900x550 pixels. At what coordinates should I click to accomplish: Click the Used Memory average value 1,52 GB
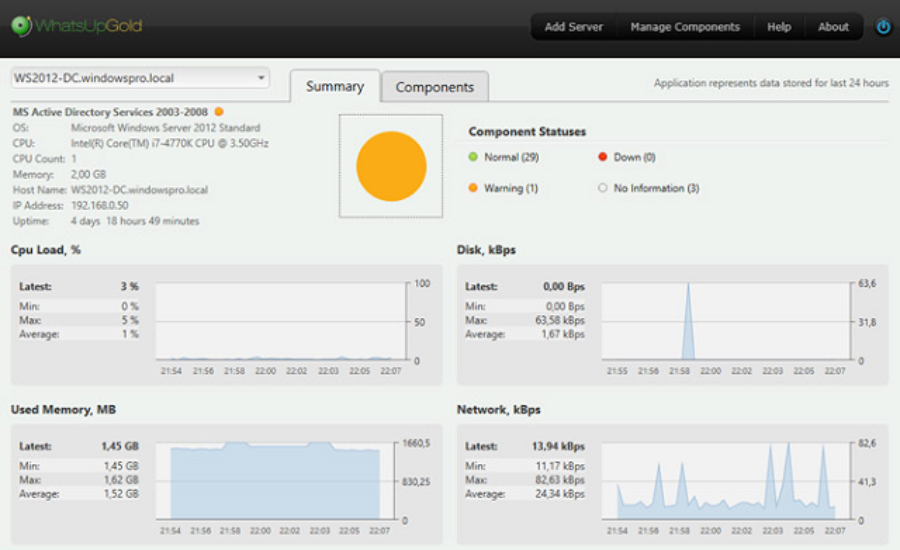click(121, 493)
